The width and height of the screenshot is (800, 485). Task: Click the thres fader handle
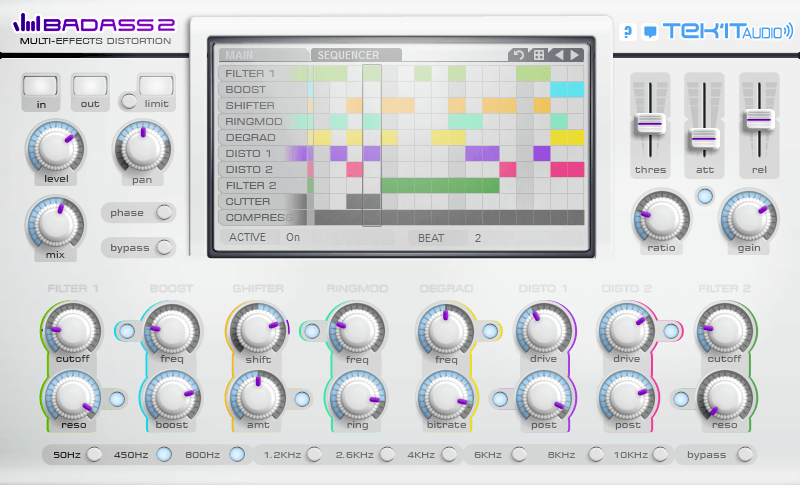pos(650,124)
